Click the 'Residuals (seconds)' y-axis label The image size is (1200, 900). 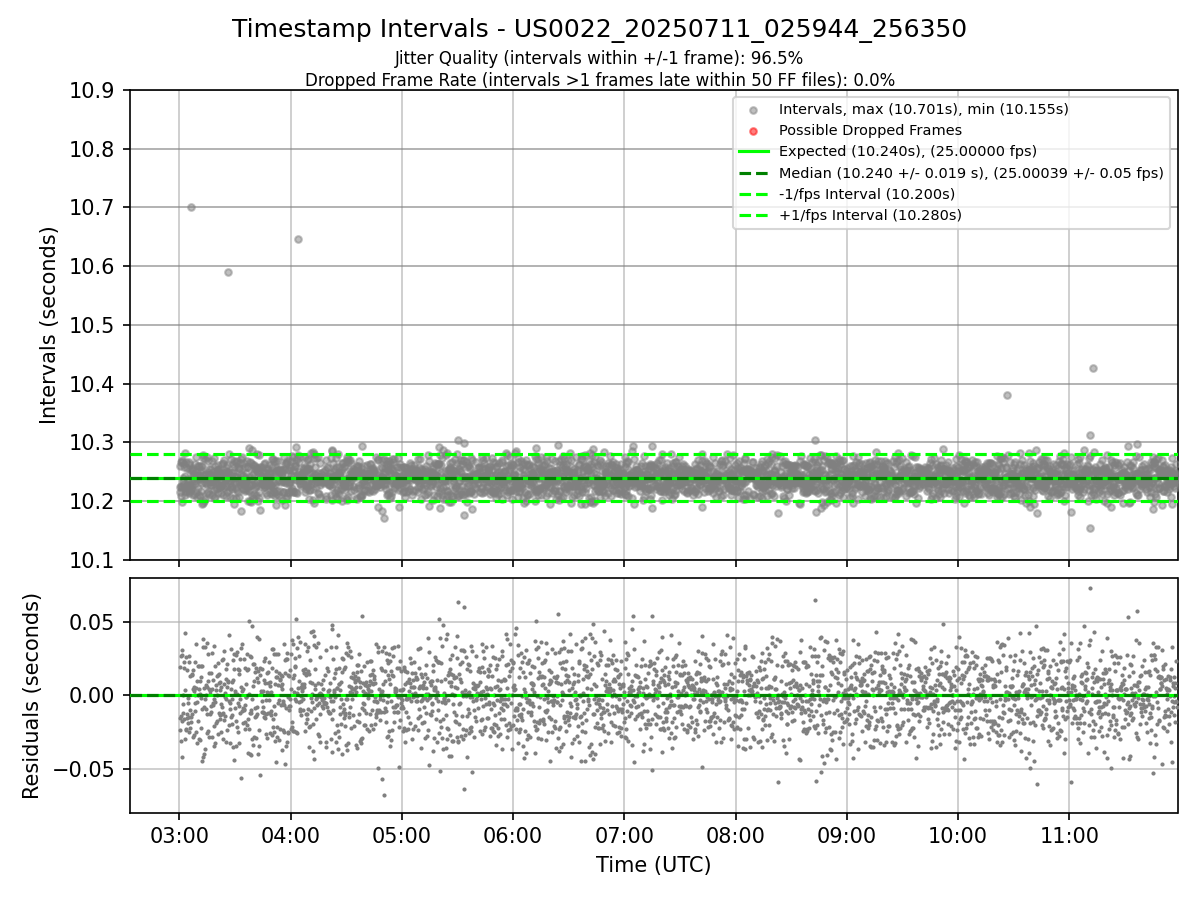click(x=32, y=696)
